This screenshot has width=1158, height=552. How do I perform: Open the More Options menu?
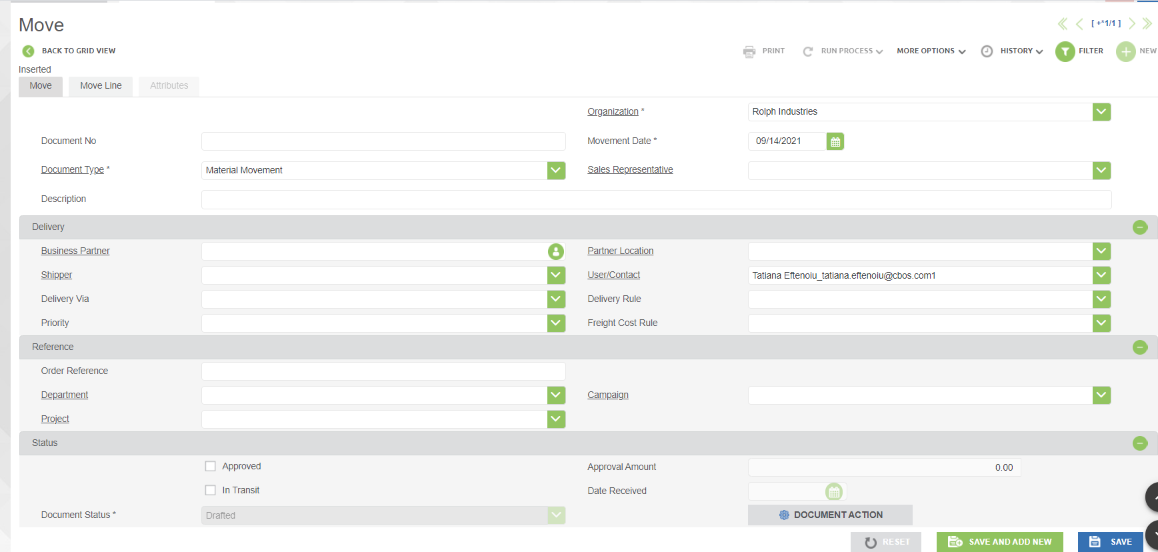pos(930,51)
